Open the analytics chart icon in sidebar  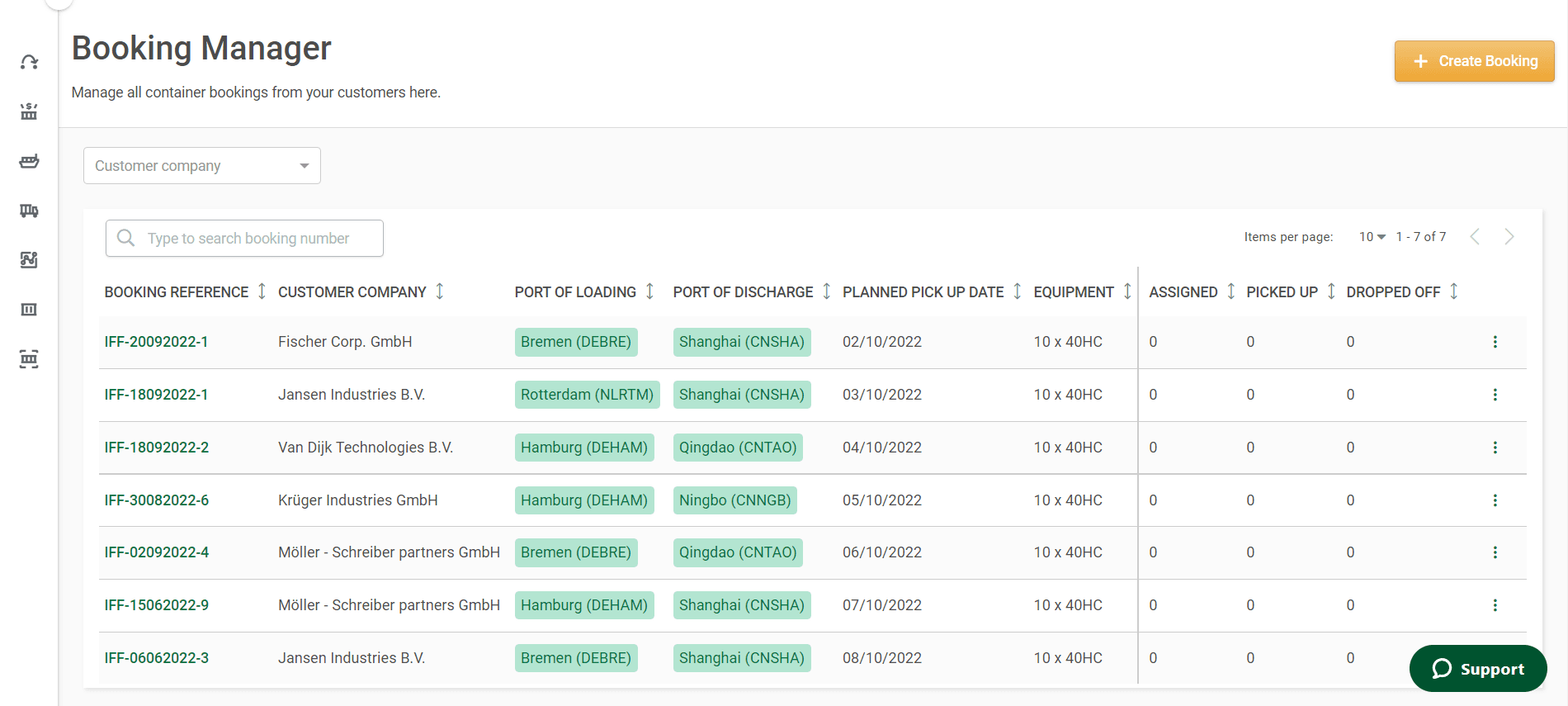[29, 260]
